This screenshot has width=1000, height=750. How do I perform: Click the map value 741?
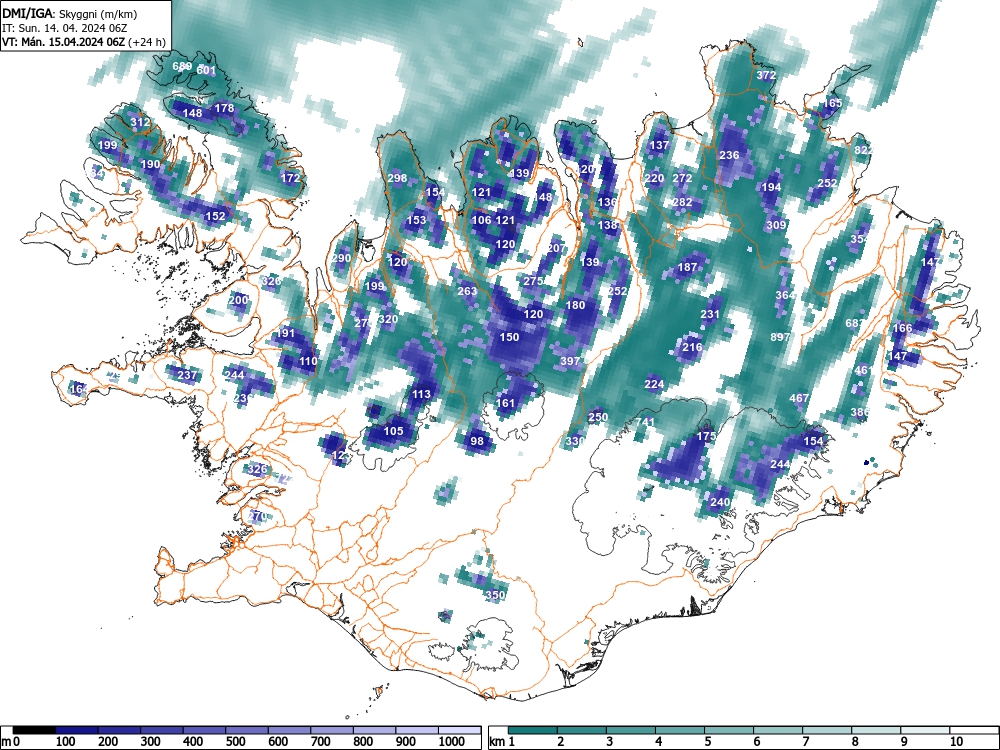pyautogui.click(x=645, y=422)
